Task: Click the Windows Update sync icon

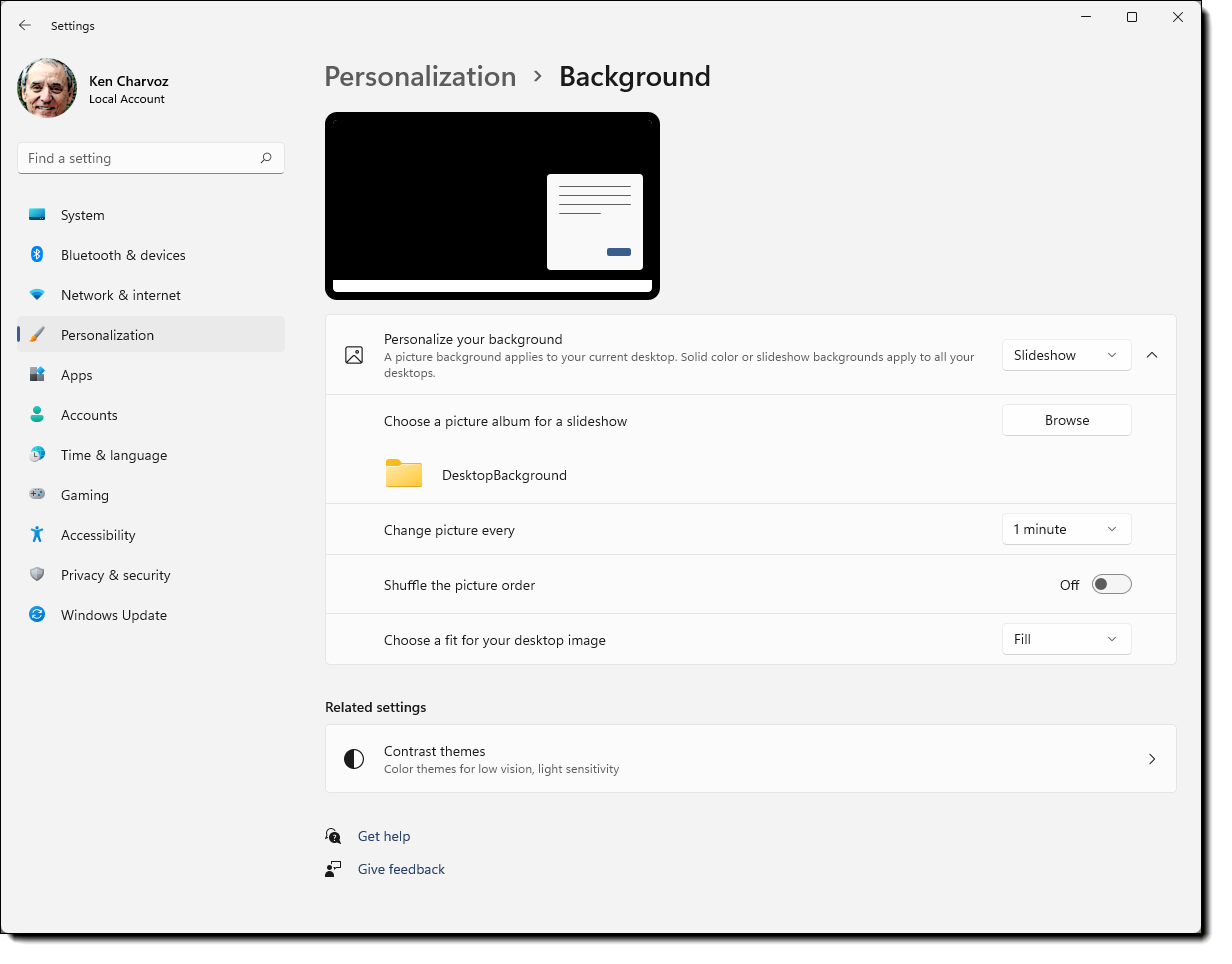Action: [x=37, y=615]
